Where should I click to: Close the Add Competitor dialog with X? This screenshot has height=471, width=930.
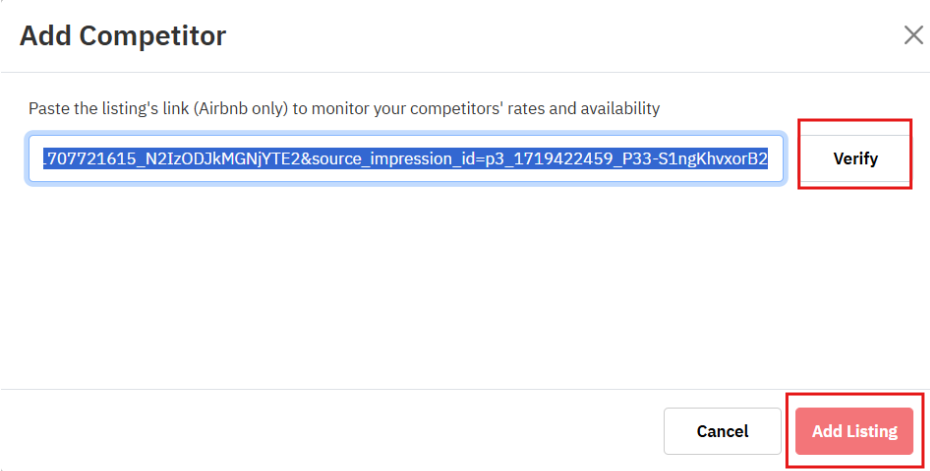pos(913,36)
